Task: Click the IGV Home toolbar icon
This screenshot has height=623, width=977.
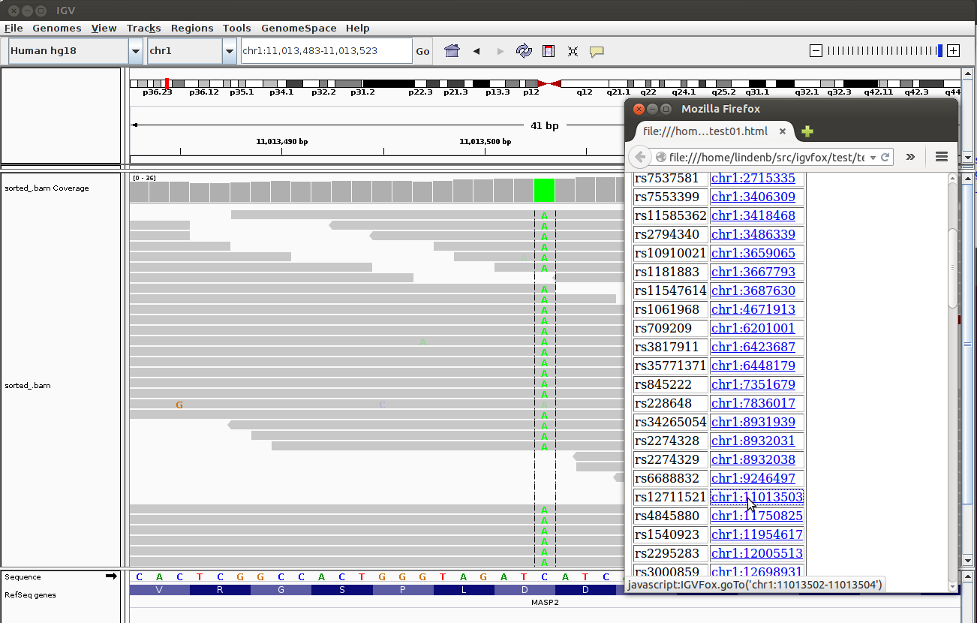Action: click(452, 51)
